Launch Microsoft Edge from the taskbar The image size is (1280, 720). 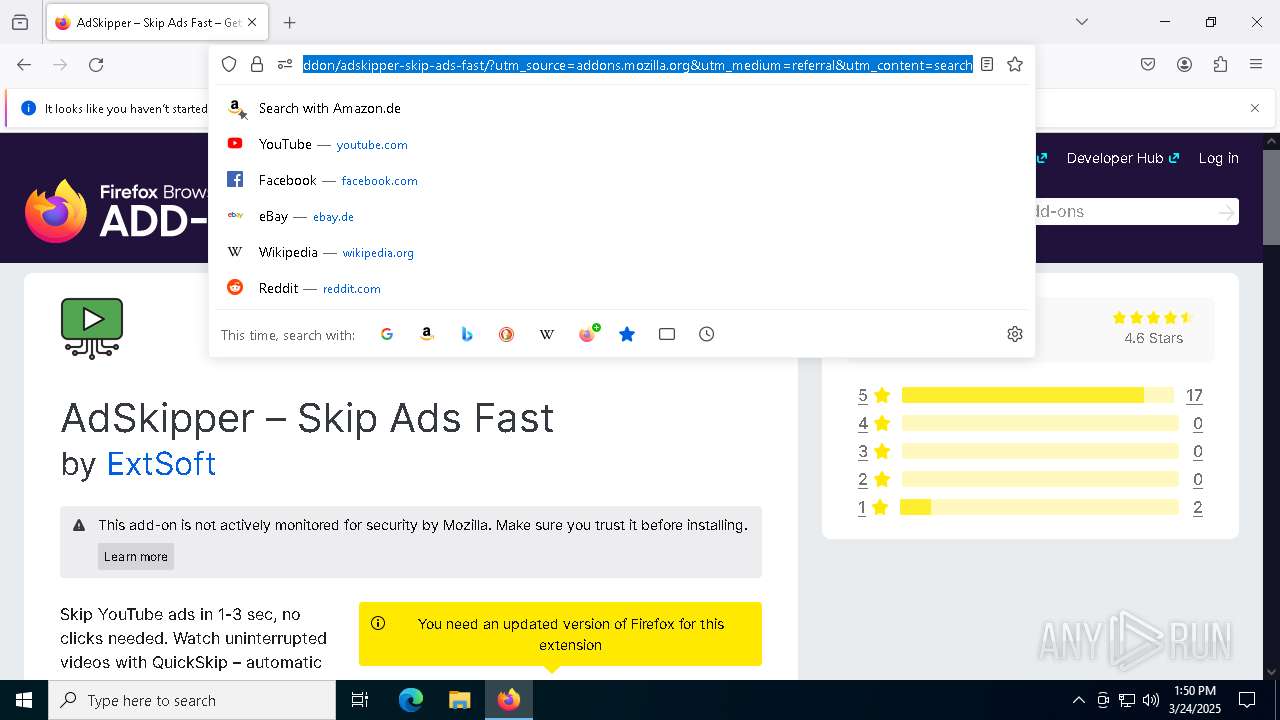point(411,700)
